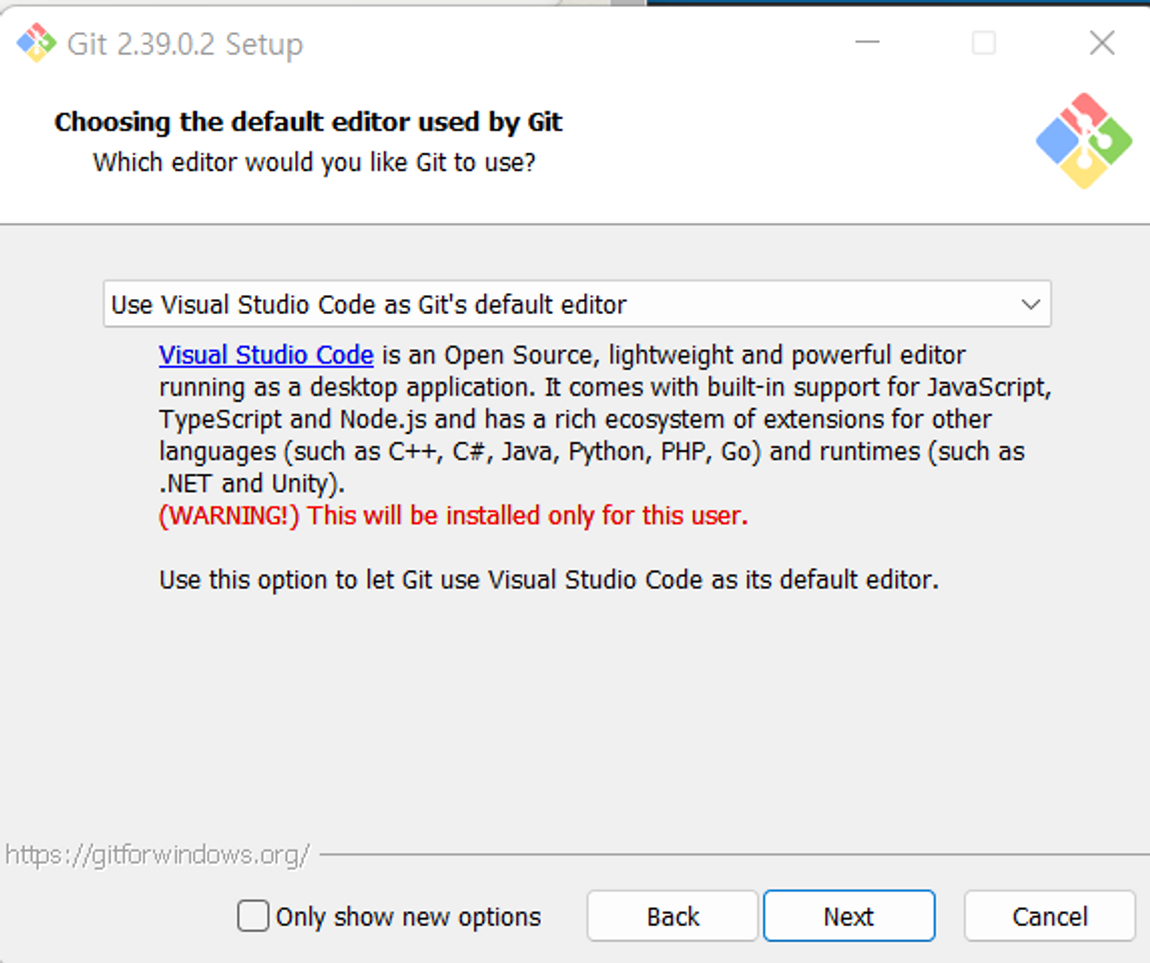Close the Git Setup window
This screenshot has width=1150, height=963.
(1102, 43)
